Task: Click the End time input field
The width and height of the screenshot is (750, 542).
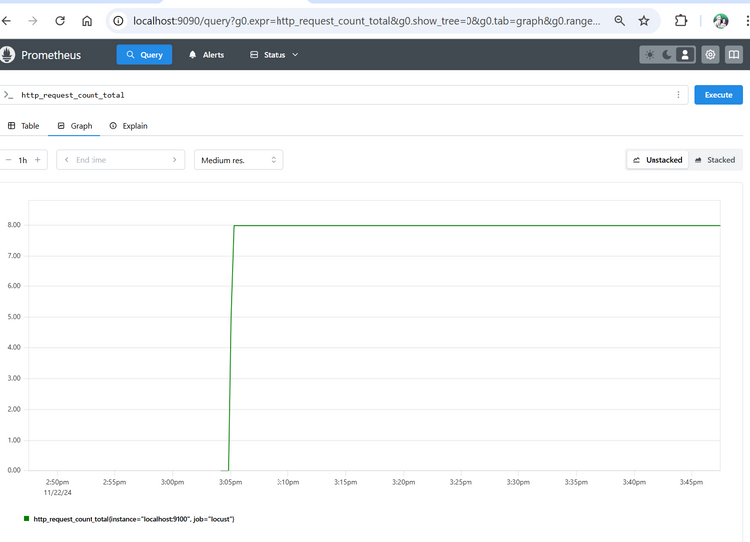Action: pos(120,160)
